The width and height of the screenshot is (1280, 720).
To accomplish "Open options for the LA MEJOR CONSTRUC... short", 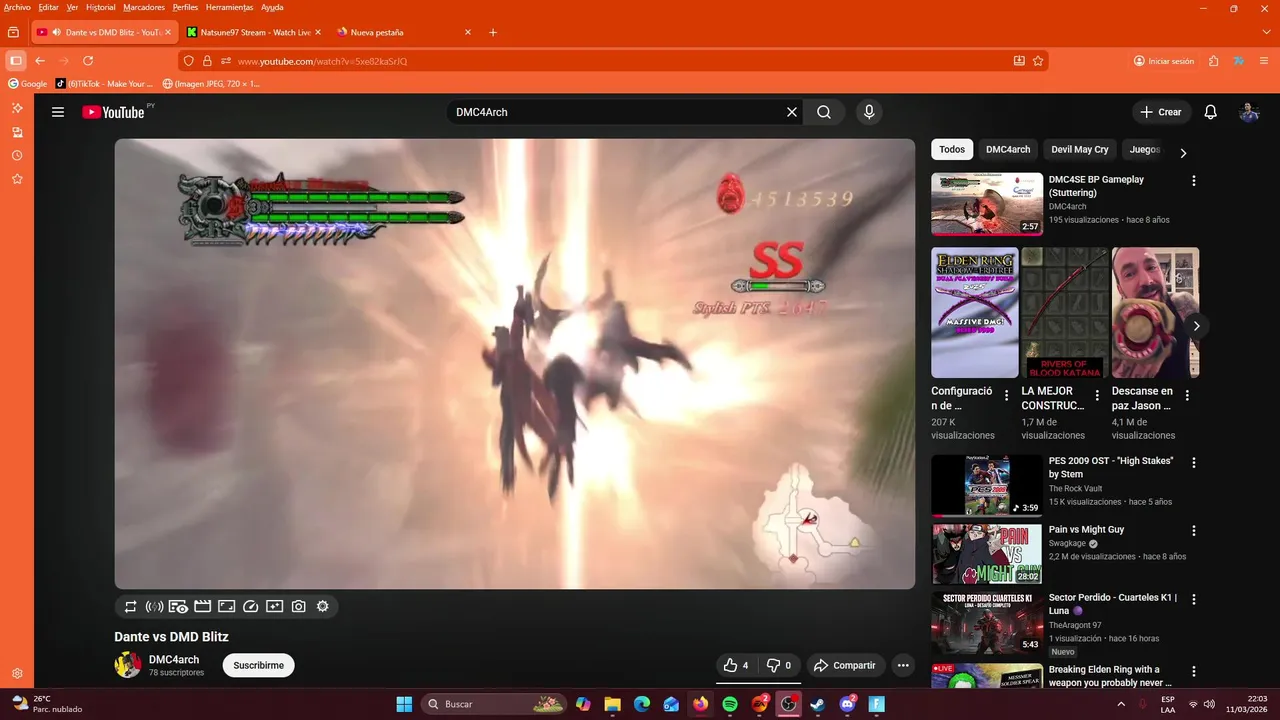I will pyautogui.click(x=1097, y=396).
